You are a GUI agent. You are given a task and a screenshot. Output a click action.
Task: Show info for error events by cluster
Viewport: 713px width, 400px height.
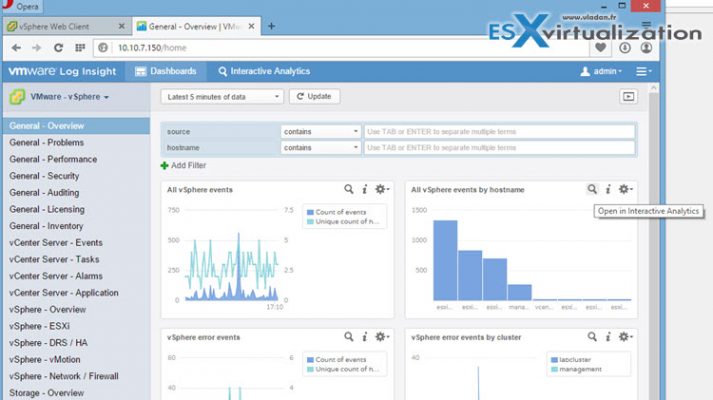(608, 337)
